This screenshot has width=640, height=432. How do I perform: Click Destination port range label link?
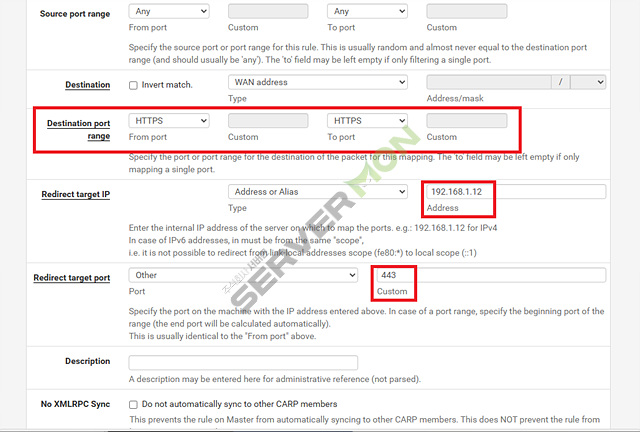tap(78, 129)
